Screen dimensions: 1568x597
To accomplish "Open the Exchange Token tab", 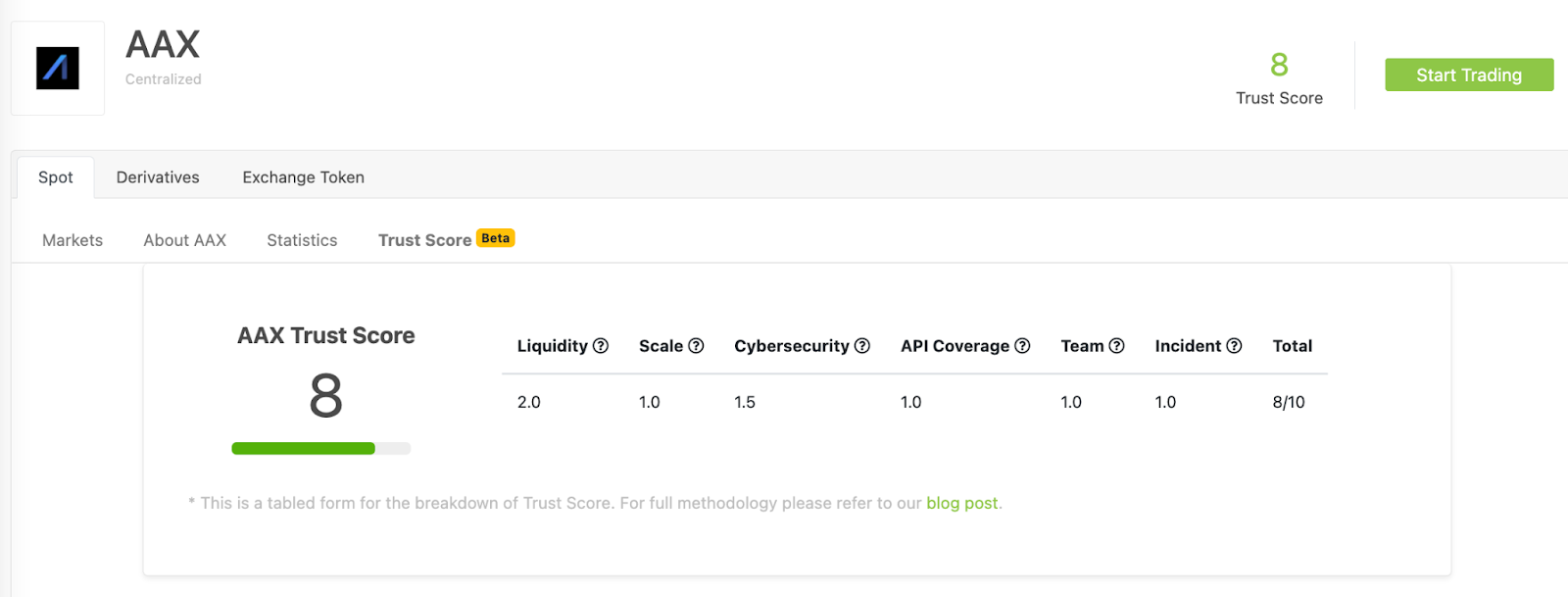I will [304, 177].
